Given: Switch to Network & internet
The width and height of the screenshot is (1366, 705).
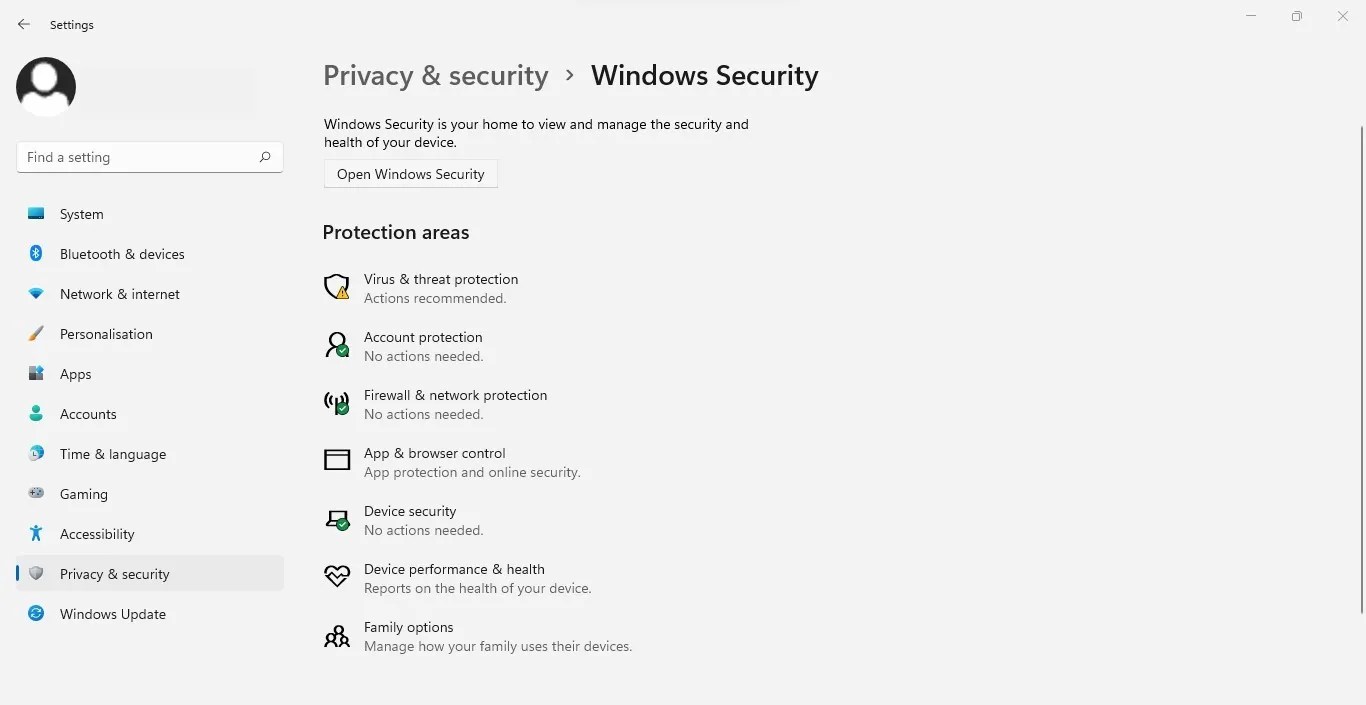Looking at the screenshot, I should pos(119,294).
